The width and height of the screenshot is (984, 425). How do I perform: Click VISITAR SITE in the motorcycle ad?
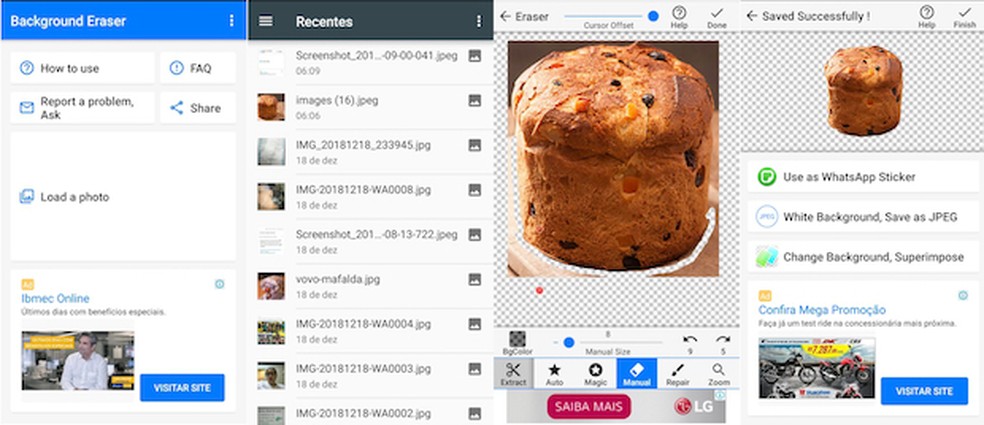coord(924,391)
